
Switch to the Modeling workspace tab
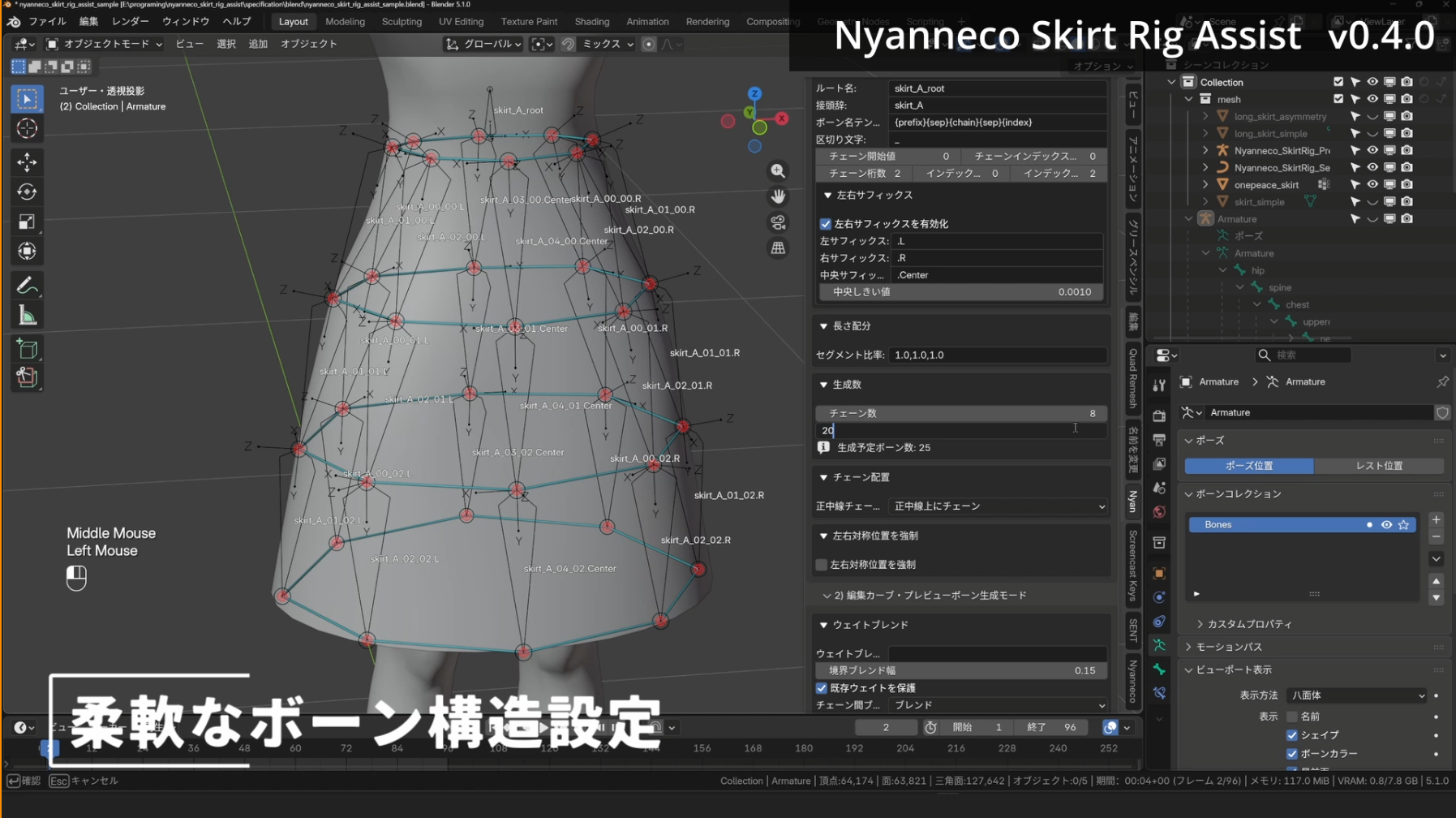click(345, 22)
